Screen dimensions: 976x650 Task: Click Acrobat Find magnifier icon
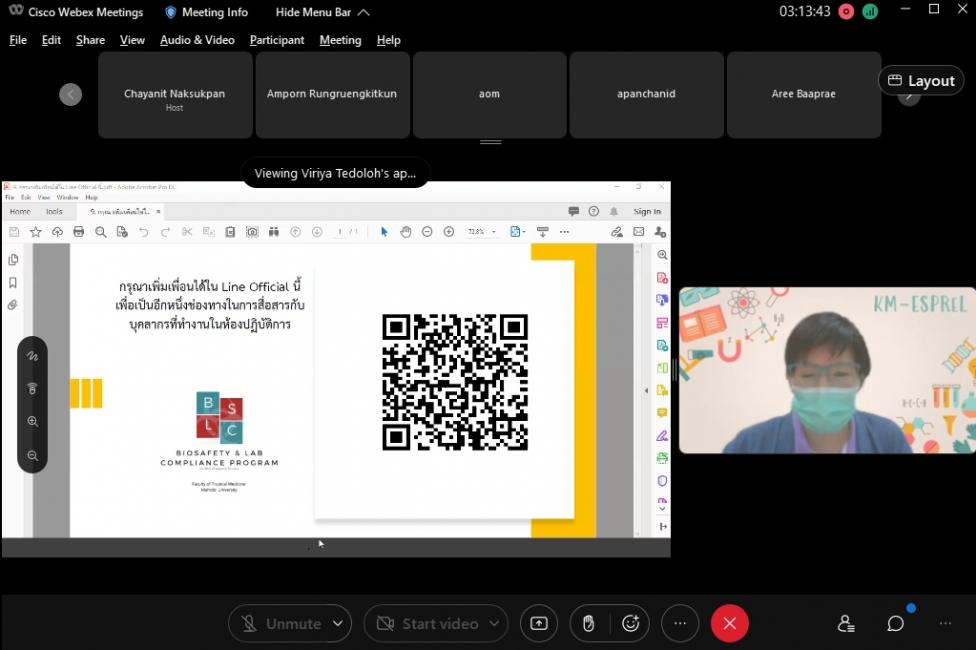point(100,232)
